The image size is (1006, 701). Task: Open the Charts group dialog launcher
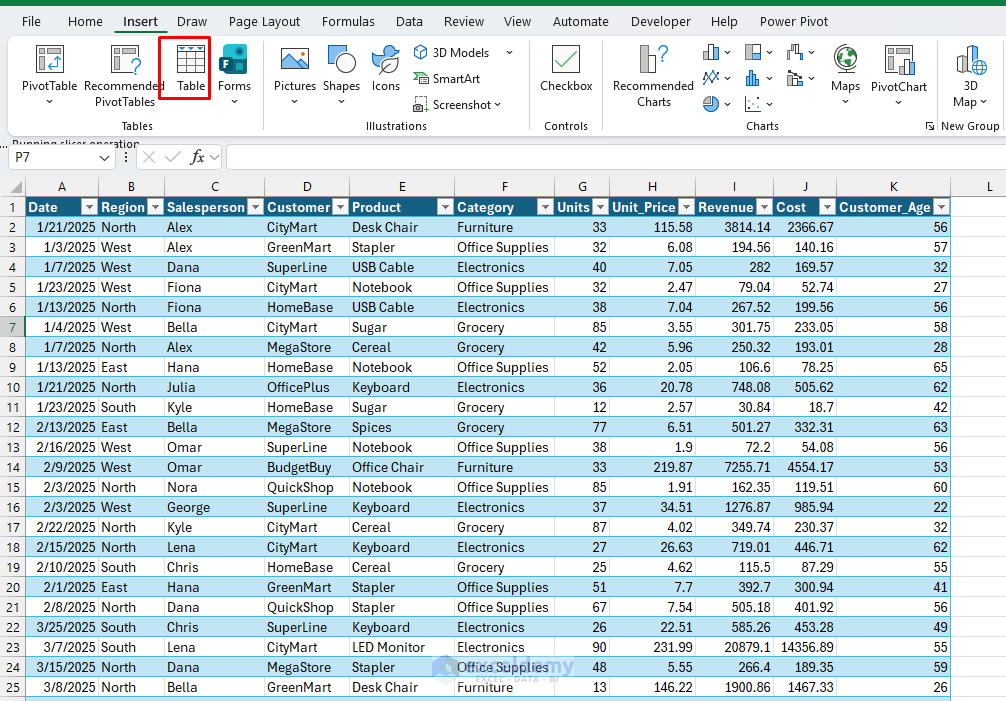pos(929,126)
